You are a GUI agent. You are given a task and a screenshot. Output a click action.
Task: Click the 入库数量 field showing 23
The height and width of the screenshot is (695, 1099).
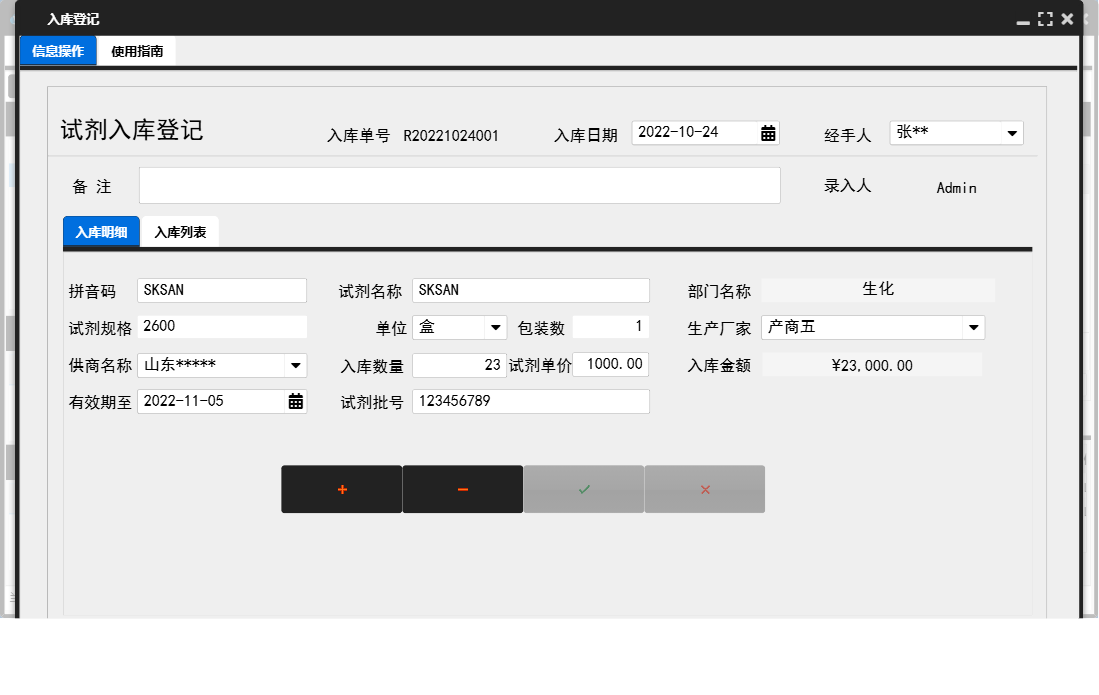pyautogui.click(x=460, y=365)
